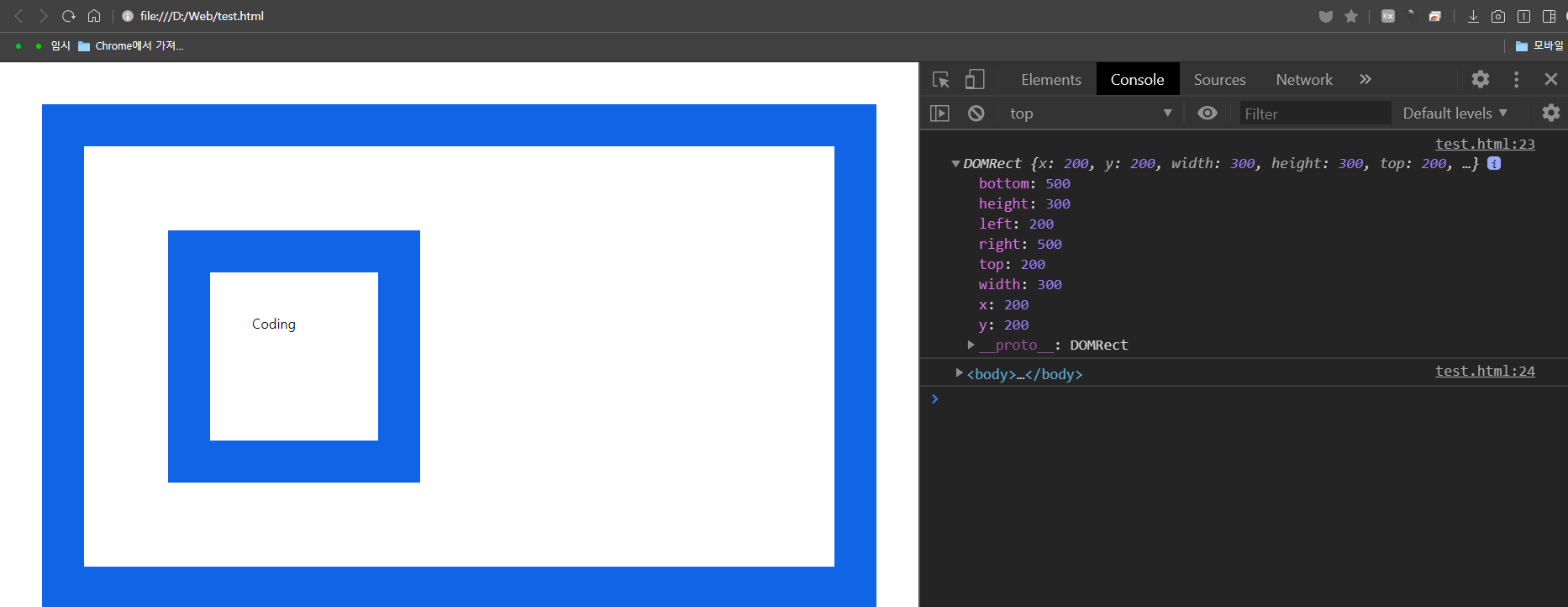Open the downloads arrow icon
The image size is (1568, 607).
tap(1473, 16)
